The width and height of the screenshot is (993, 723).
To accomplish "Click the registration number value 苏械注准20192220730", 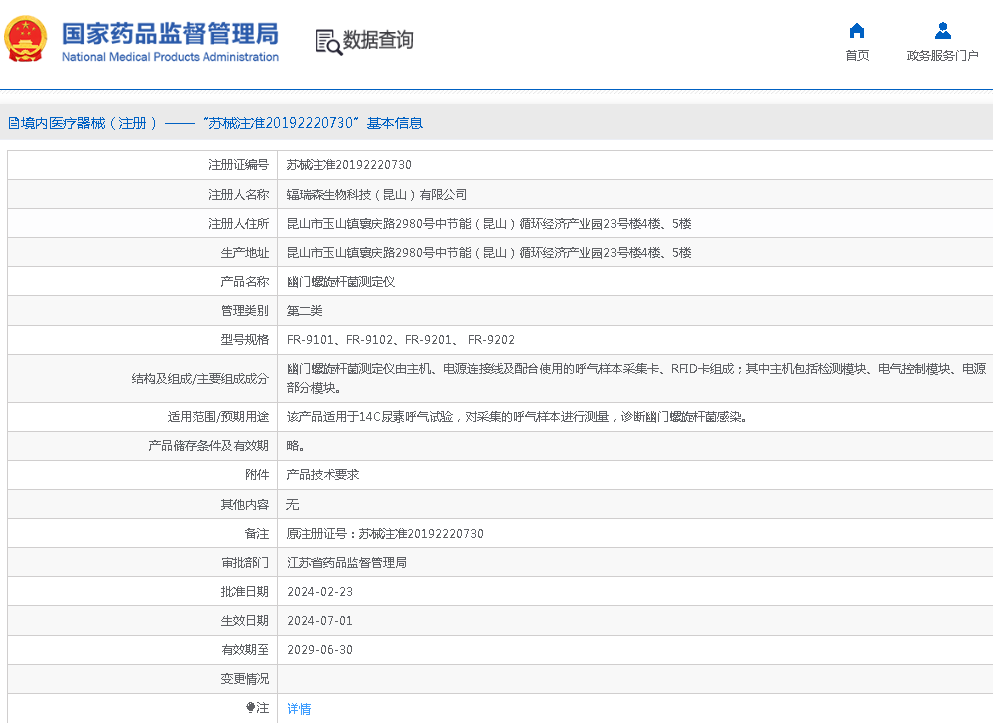I will tap(349, 165).
